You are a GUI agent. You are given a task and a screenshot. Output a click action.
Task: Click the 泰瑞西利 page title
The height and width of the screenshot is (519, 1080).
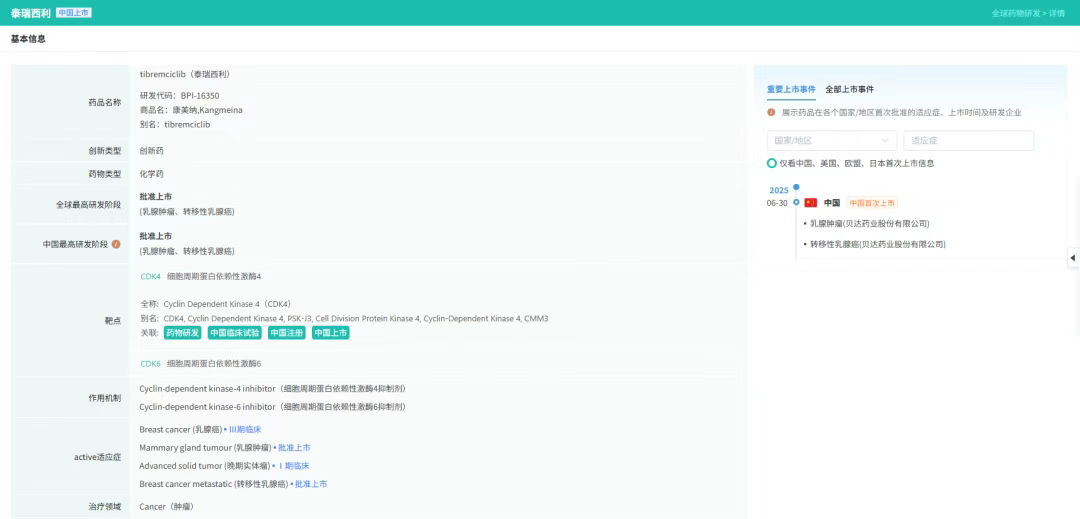(x=30, y=13)
